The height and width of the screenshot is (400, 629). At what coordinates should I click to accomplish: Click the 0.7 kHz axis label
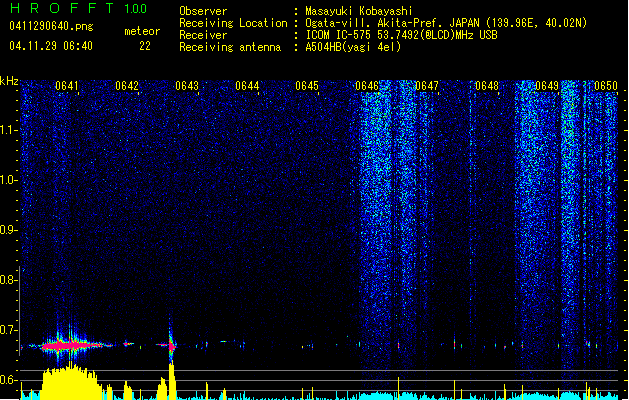[8, 330]
